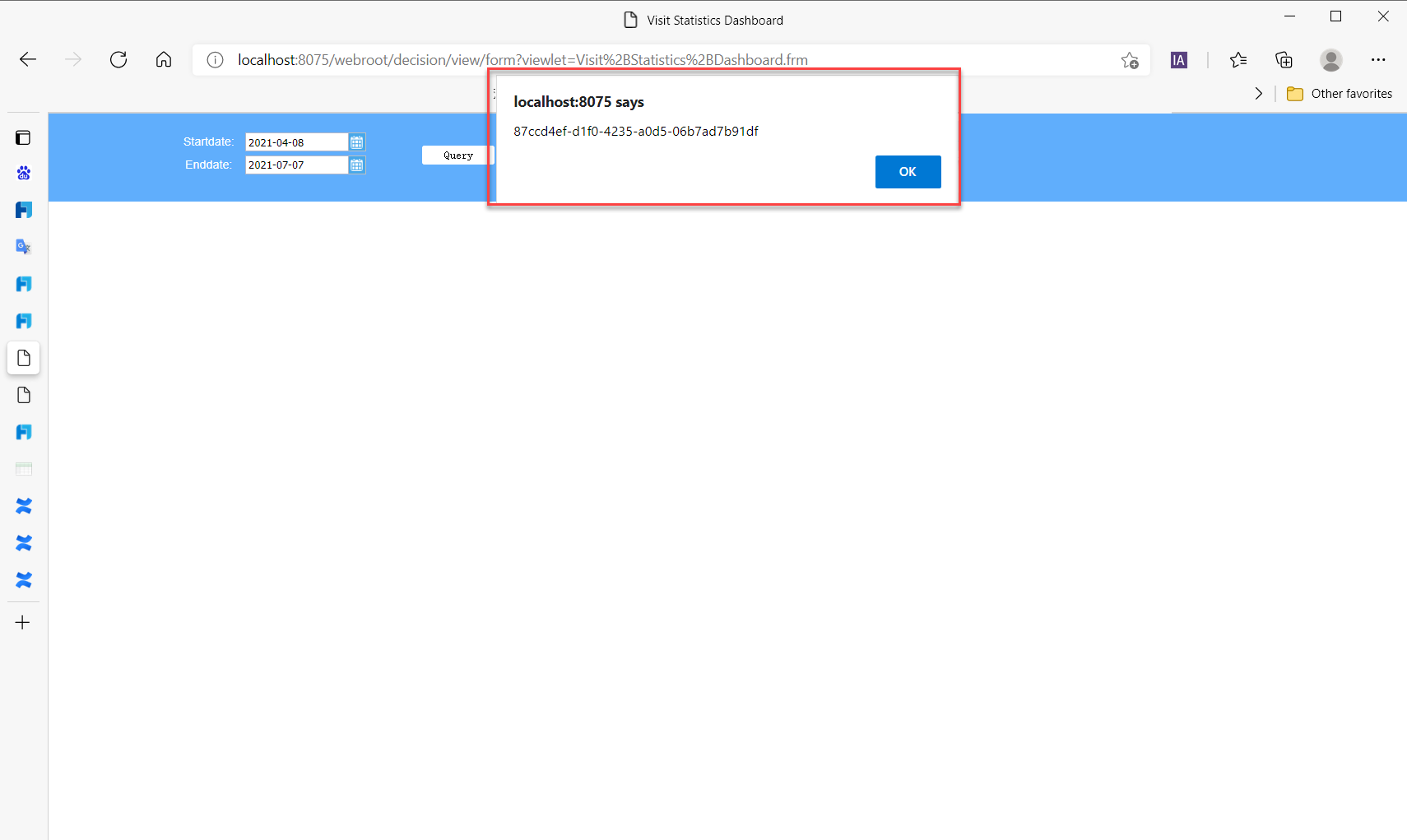
Task: Open the Startdate calendar picker icon
Action: 357,142
